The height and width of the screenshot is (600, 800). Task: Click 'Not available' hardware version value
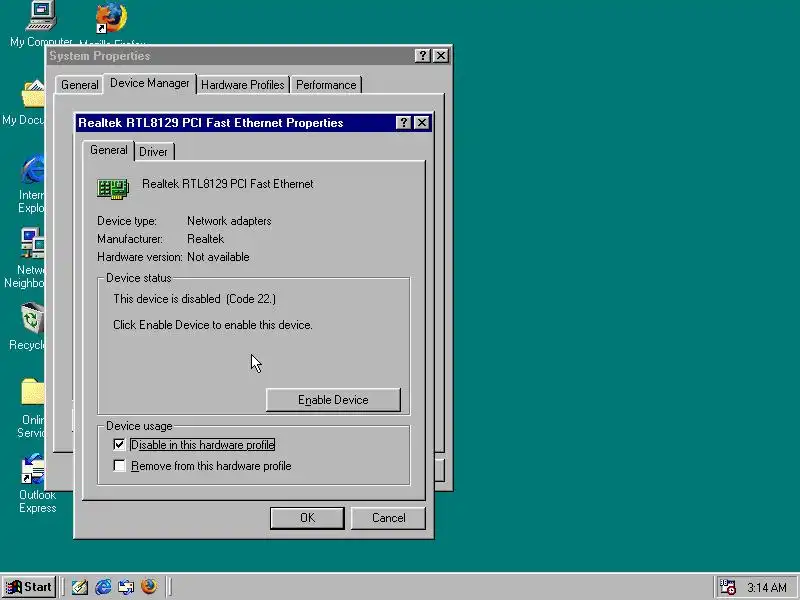click(218, 257)
